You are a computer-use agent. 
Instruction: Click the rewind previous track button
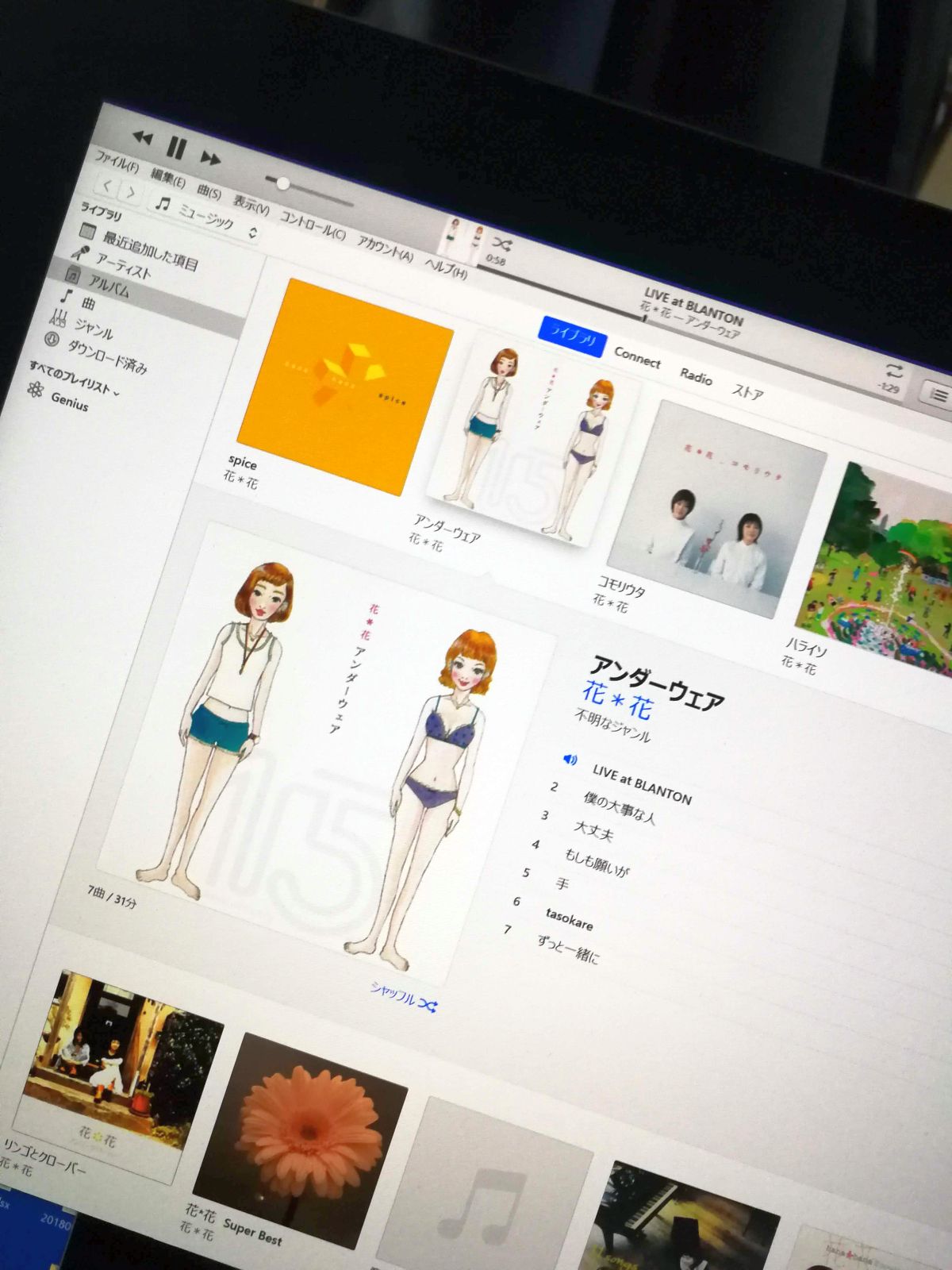142,138
